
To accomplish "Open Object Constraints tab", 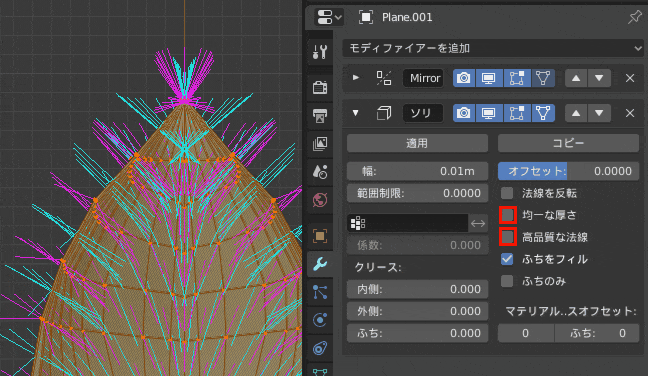I will pyautogui.click(x=320, y=348).
